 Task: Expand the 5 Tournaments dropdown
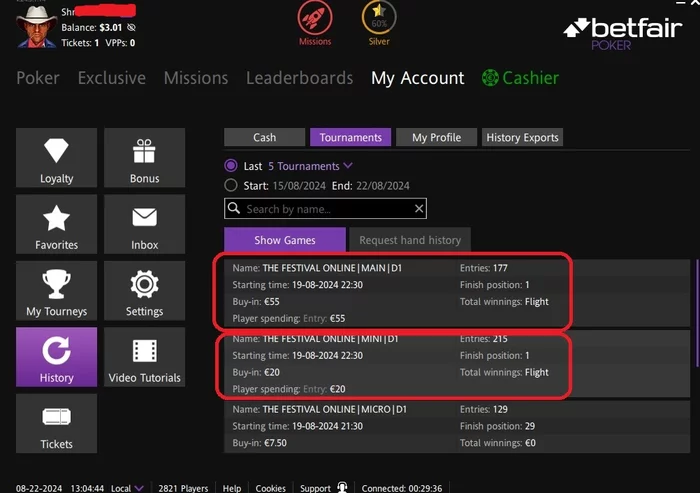coord(310,166)
